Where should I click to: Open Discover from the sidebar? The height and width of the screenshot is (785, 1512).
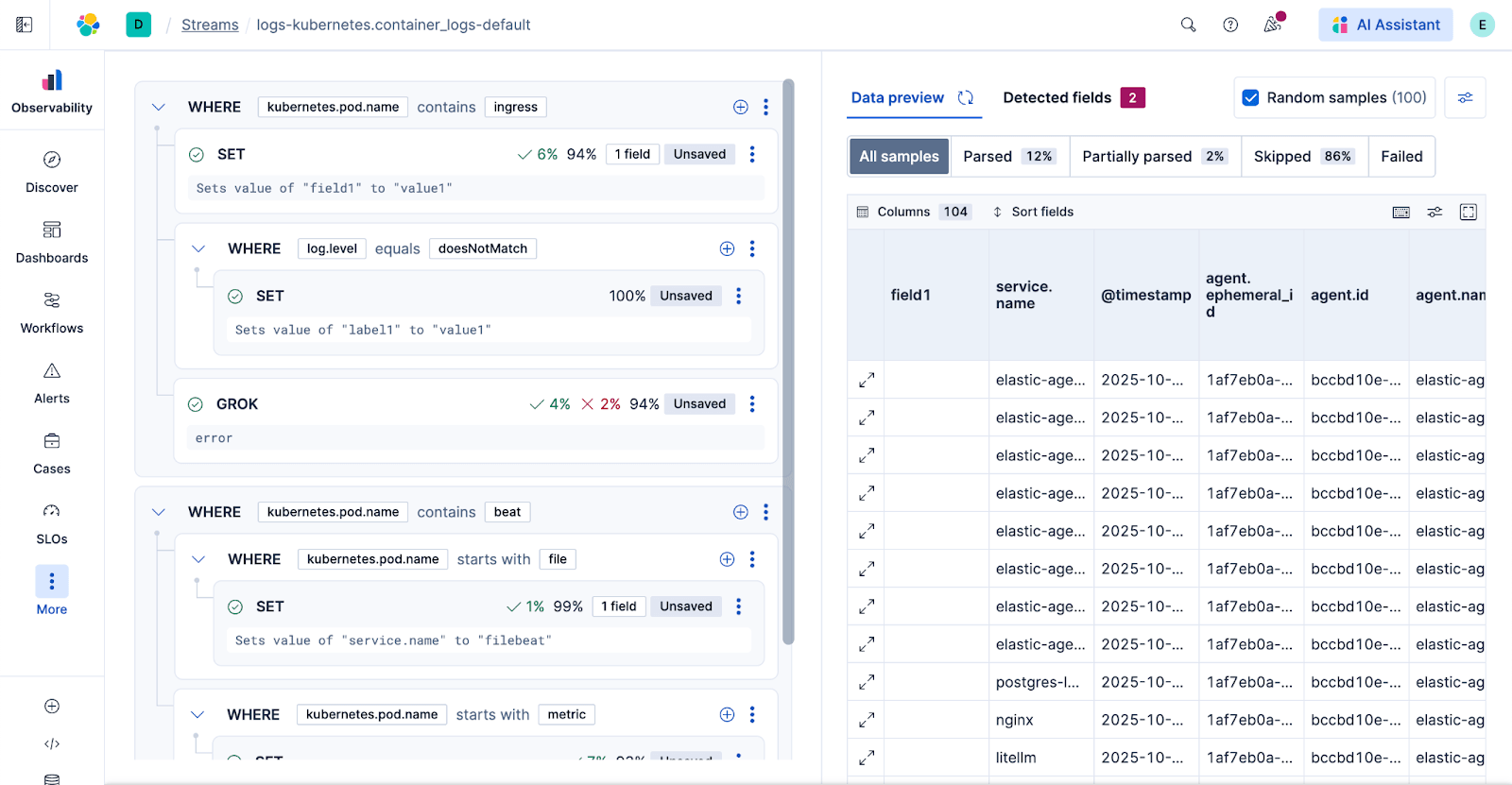pos(52,172)
